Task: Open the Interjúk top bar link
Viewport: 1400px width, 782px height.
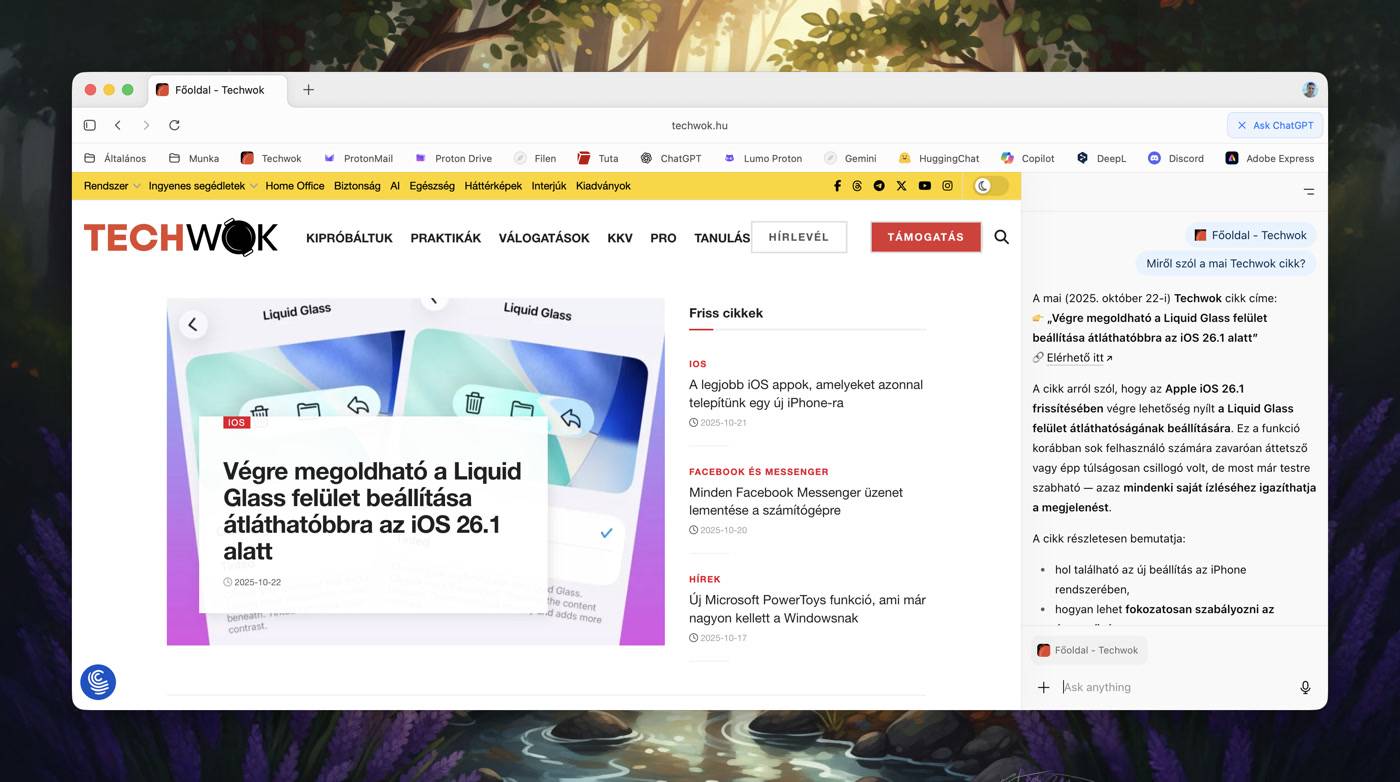Action: pyautogui.click(x=549, y=186)
